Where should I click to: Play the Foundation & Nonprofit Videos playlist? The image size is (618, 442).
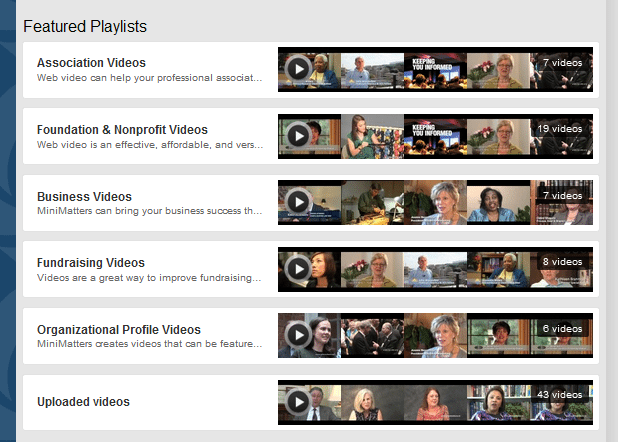click(298, 136)
